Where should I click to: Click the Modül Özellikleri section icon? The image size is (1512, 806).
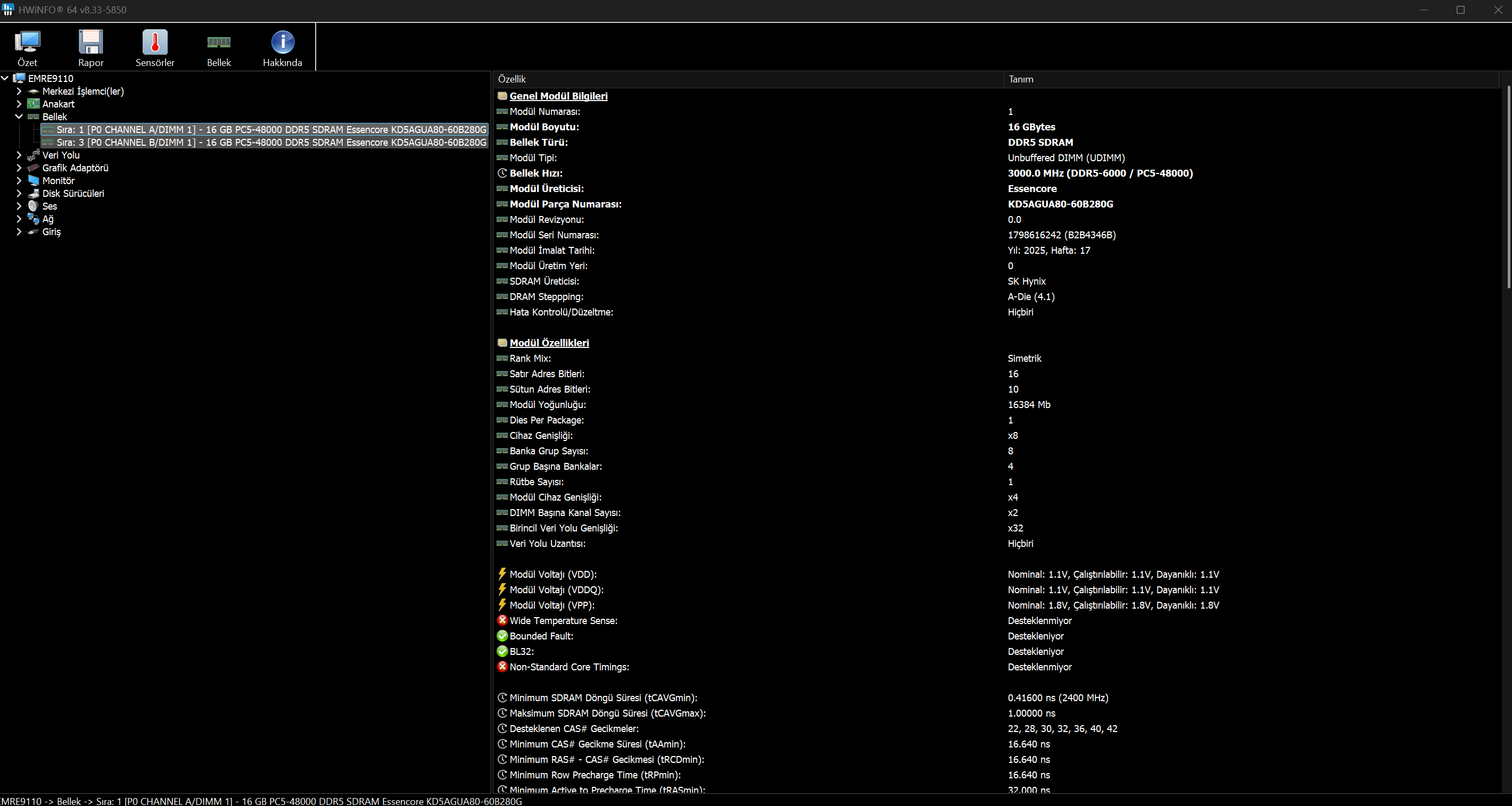pyautogui.click(x=502, y=343)
